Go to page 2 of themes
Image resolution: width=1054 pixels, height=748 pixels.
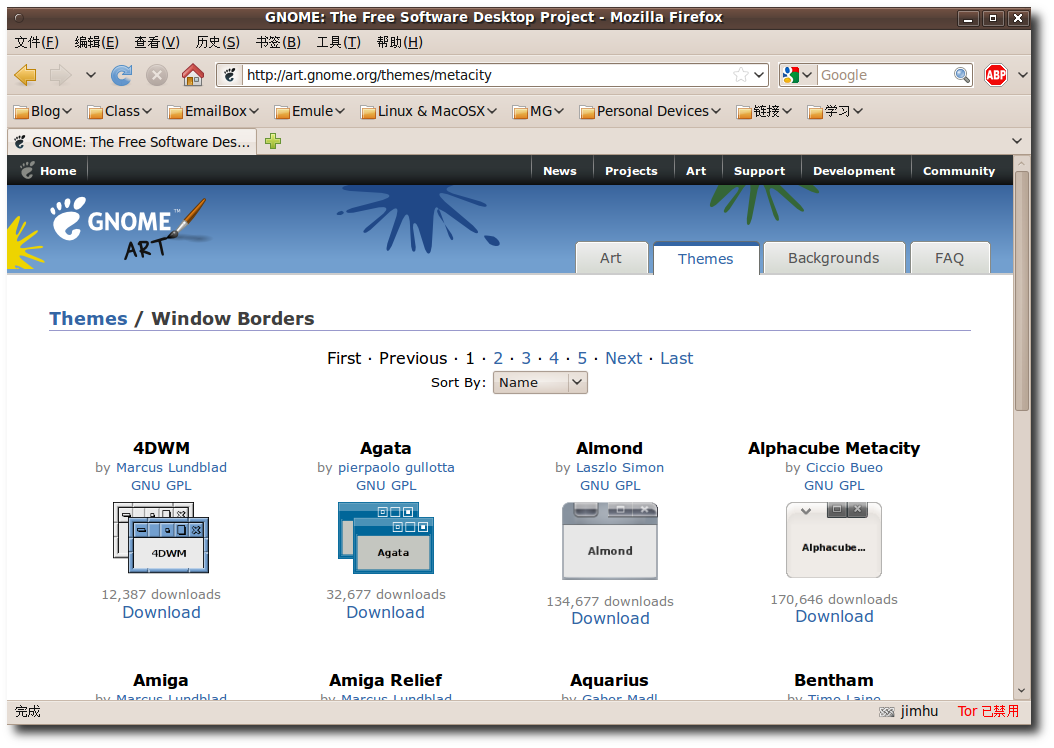point(498,358)
